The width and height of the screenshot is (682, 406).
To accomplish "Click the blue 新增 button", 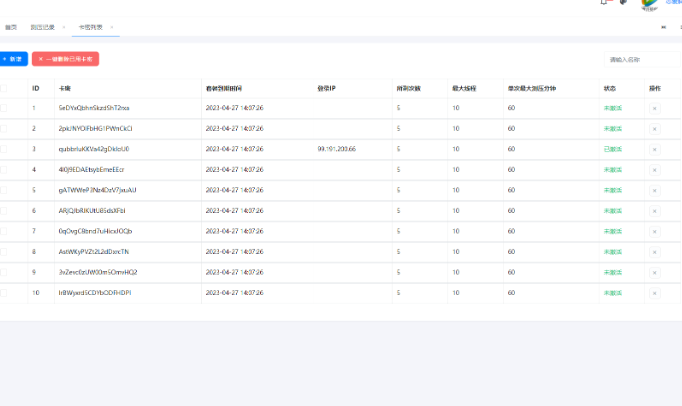I will click(x=14, y=60).
